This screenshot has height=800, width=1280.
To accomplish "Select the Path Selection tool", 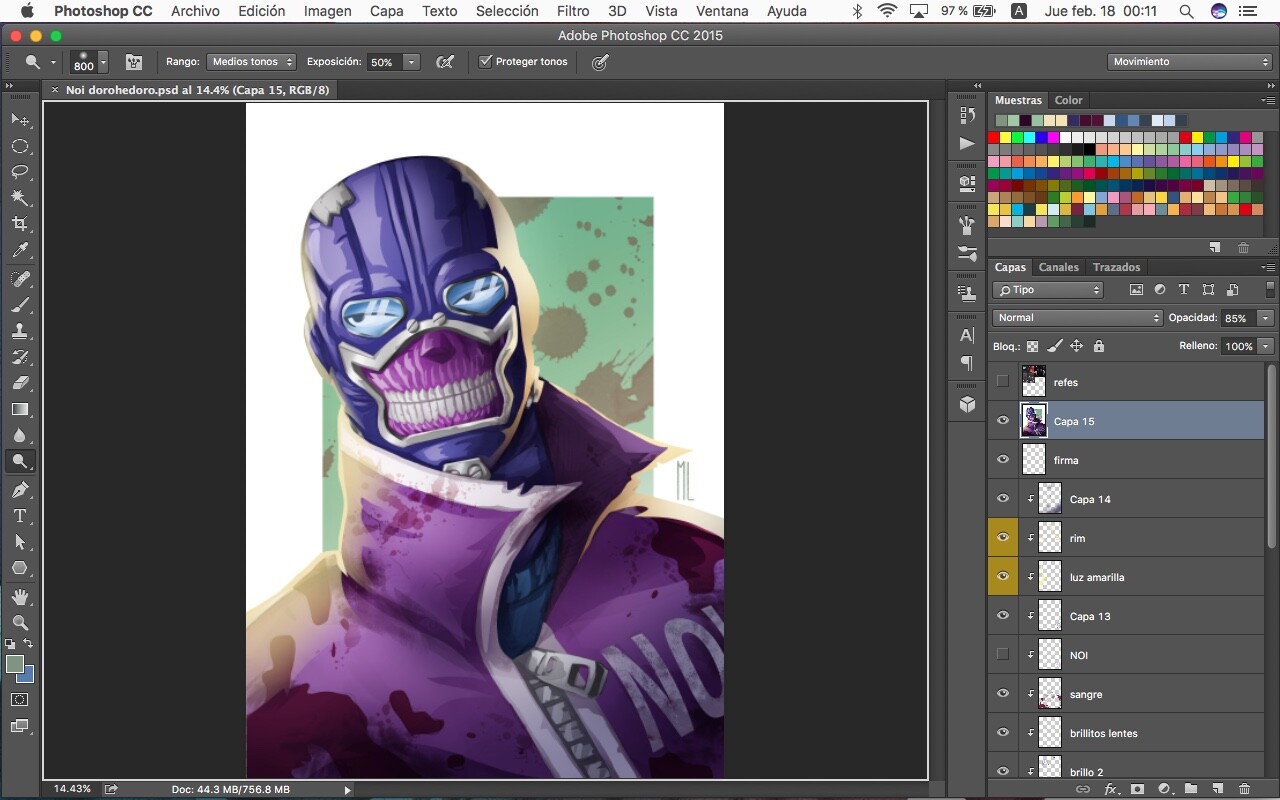I will click(20, 542).
